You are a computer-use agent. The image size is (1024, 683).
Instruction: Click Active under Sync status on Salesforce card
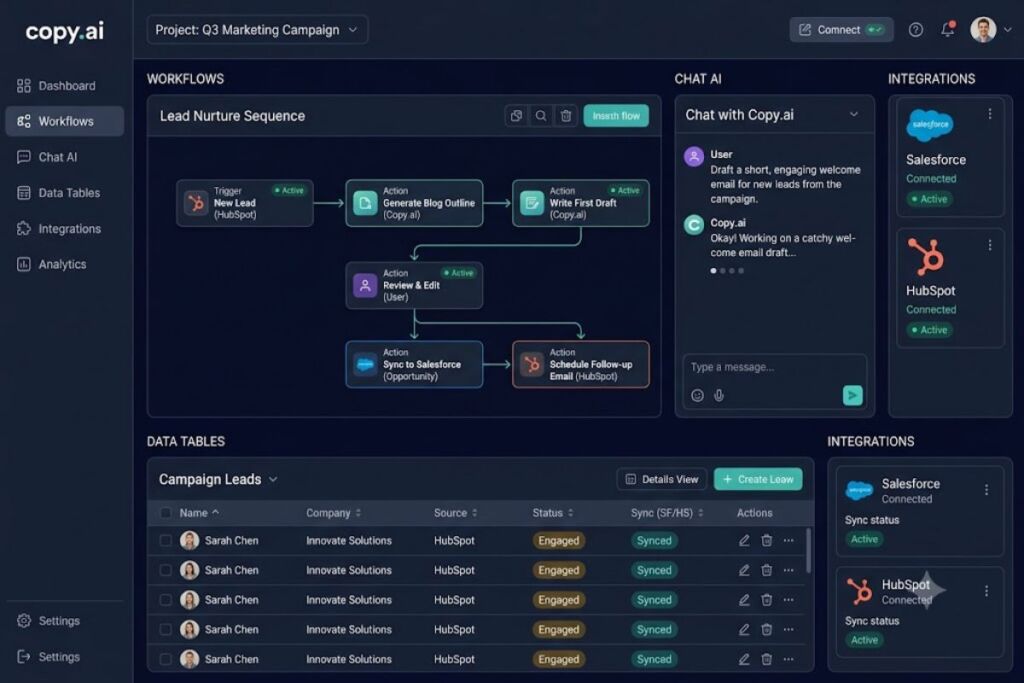point(864,539)
